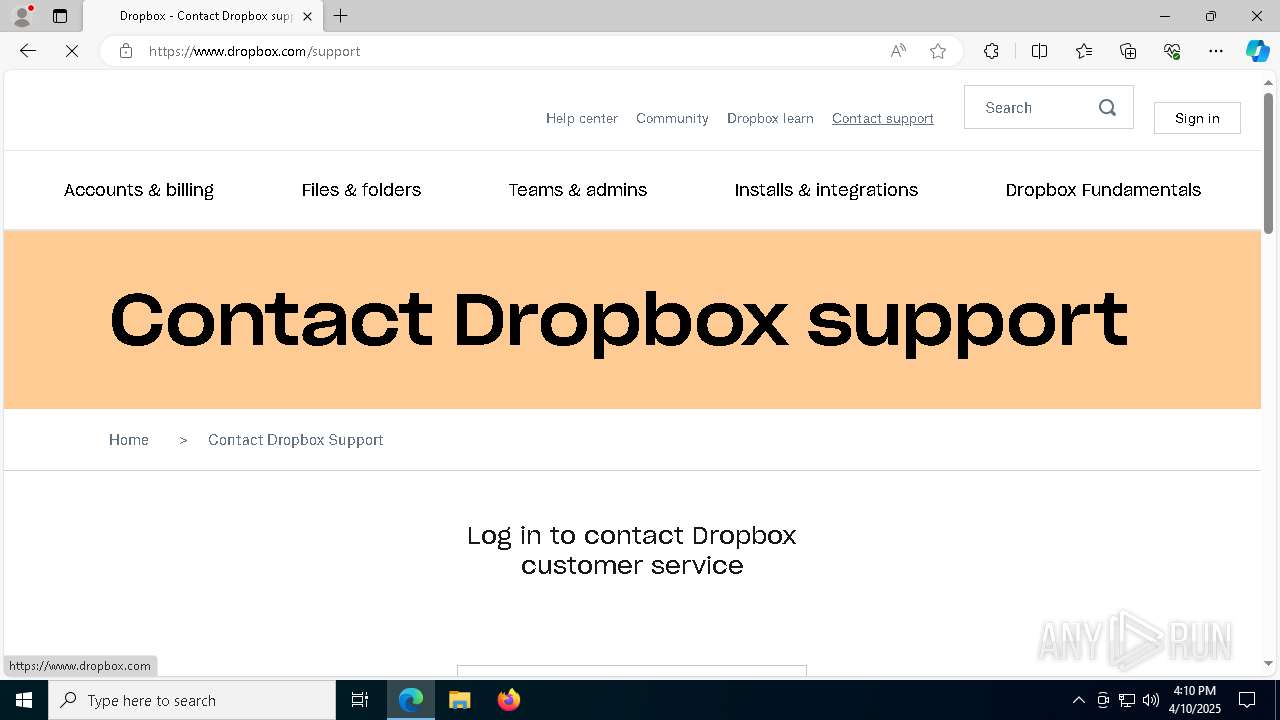
Task: Open Installs & integrations menu
Action: click(x=826, y=190)
